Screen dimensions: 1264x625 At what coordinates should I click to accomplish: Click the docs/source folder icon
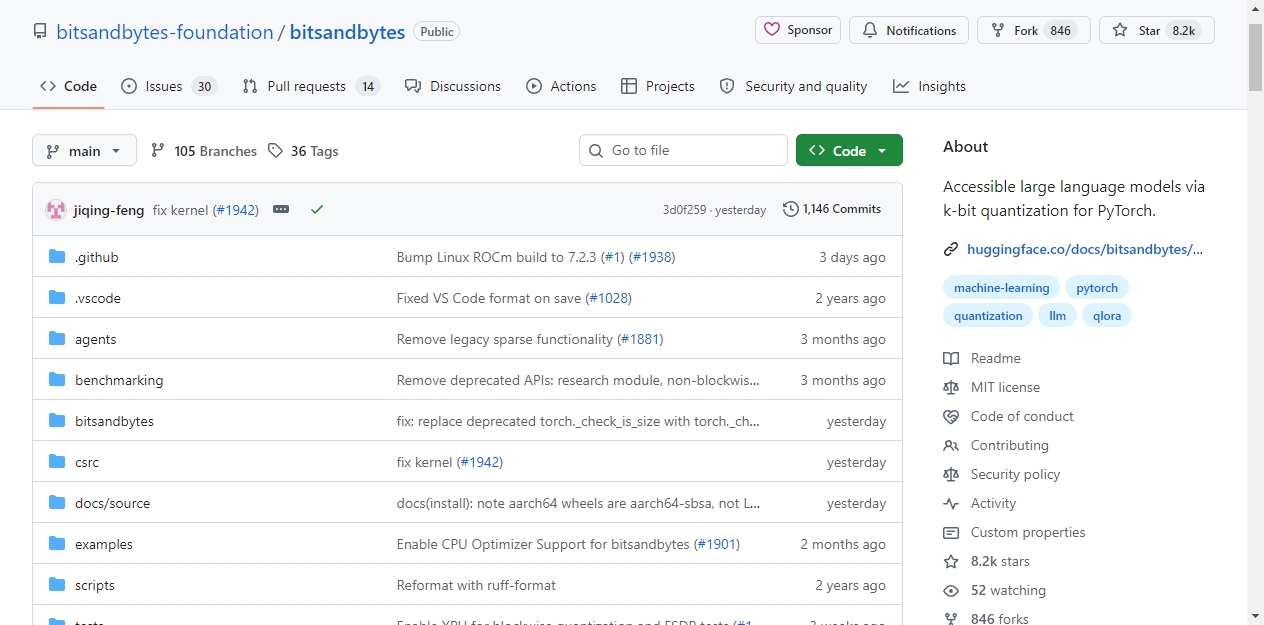57,503
